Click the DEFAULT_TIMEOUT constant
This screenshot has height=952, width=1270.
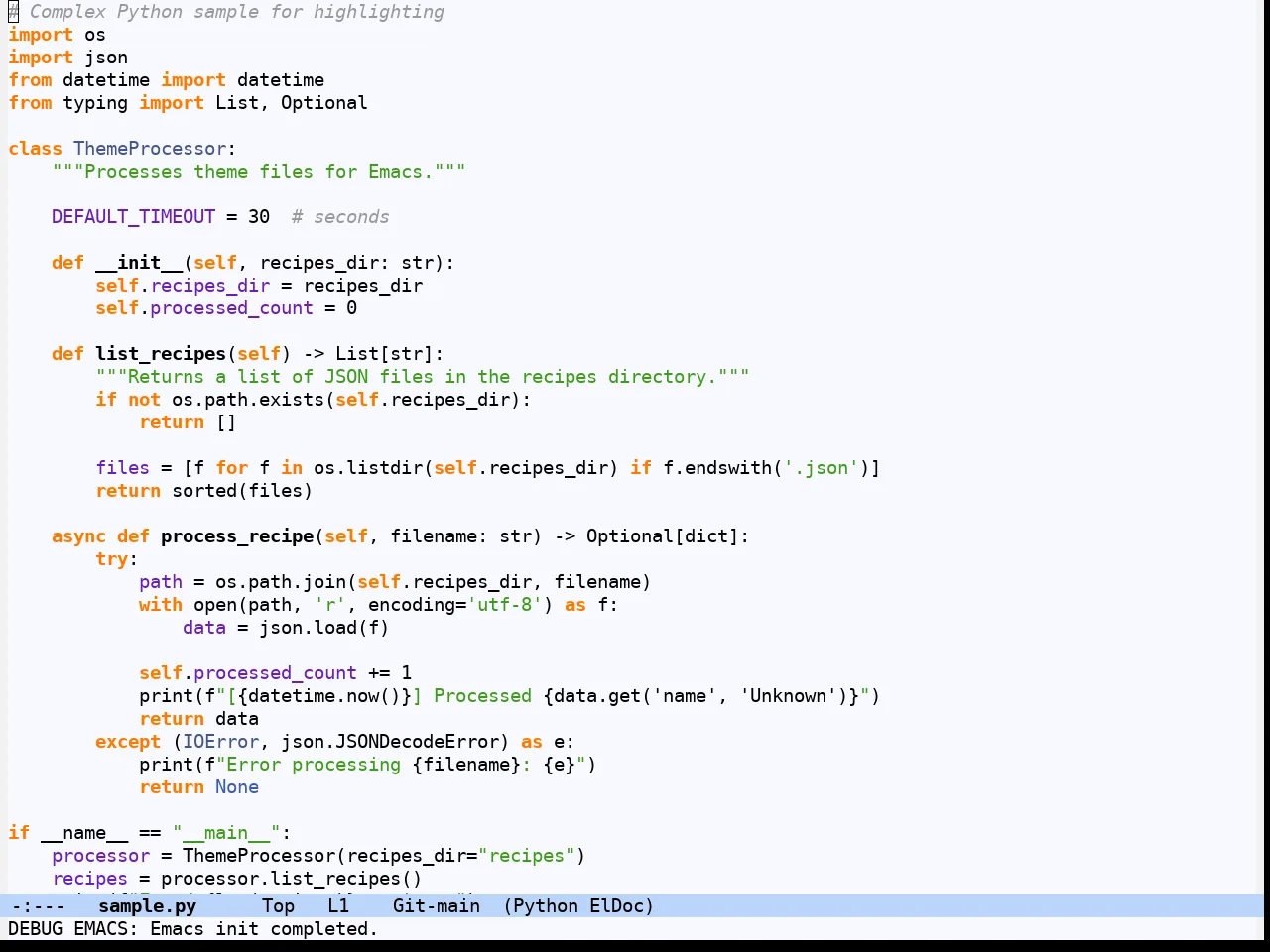point(134,217)
